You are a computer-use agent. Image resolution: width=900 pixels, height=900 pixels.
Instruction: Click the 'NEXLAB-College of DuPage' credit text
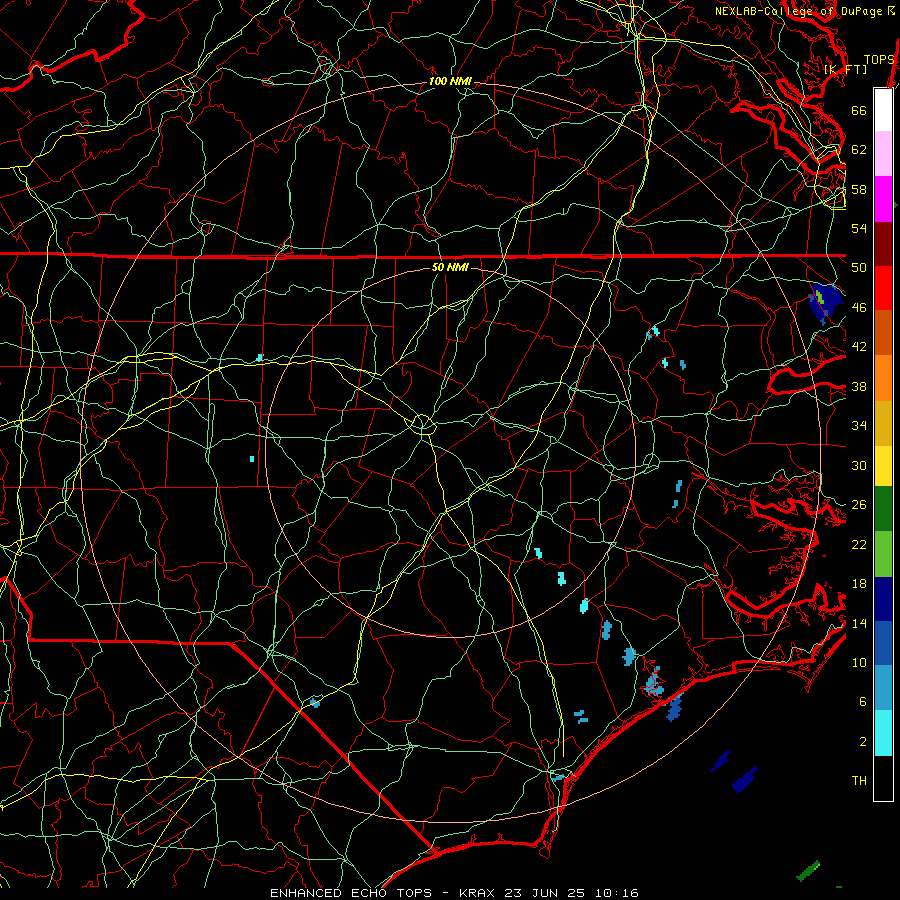[x=800, y=11]
